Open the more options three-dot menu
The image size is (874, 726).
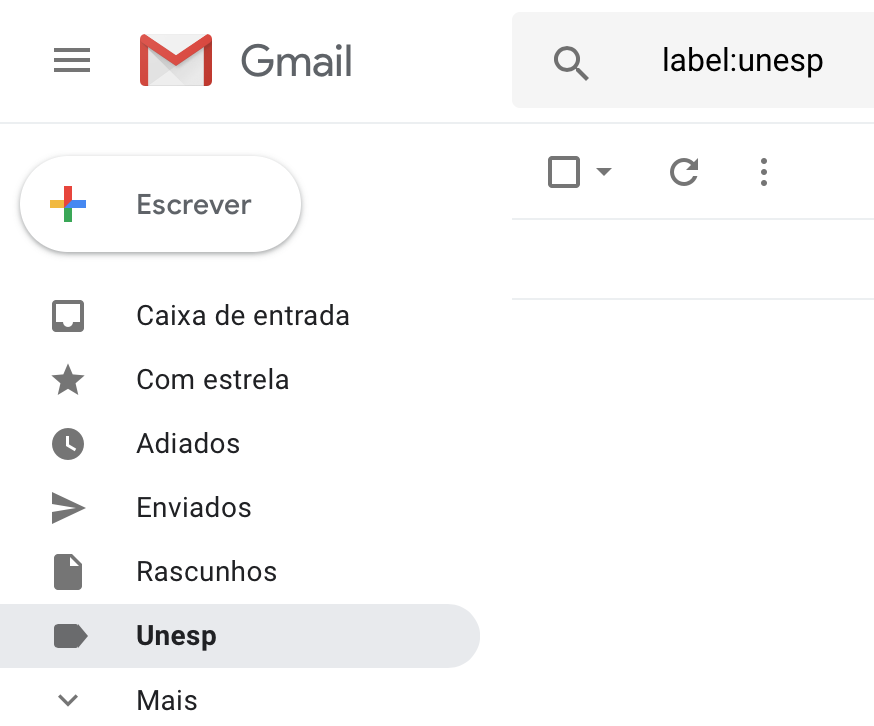click(x=764, y=172)
